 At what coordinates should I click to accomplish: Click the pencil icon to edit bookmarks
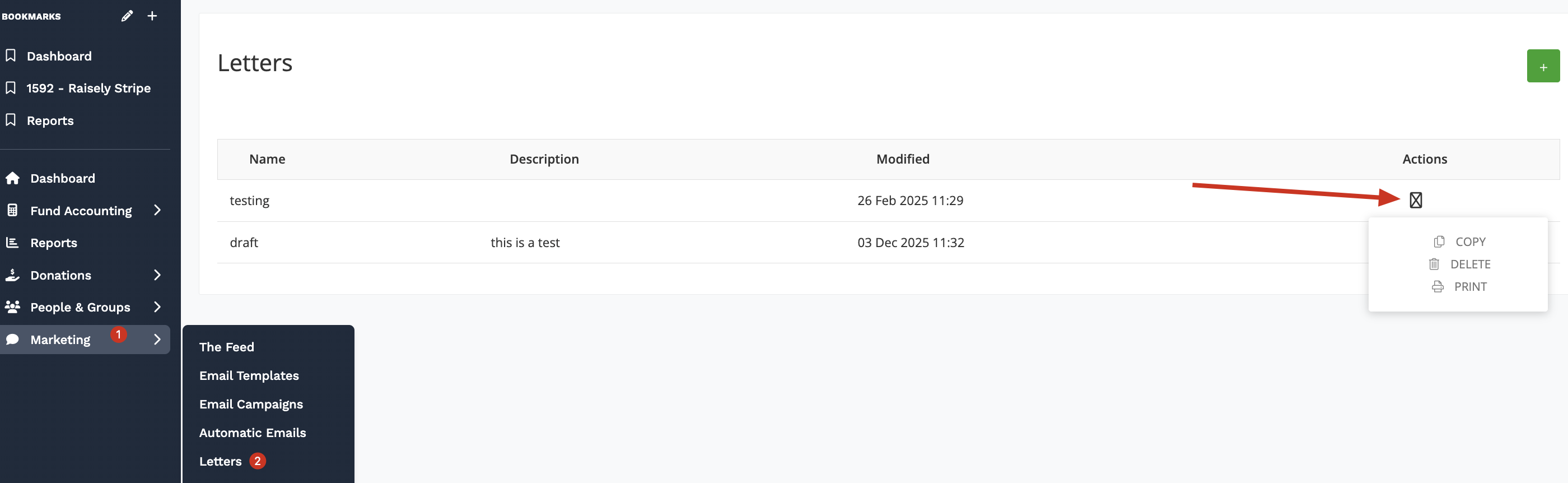[x=127, y=16]
